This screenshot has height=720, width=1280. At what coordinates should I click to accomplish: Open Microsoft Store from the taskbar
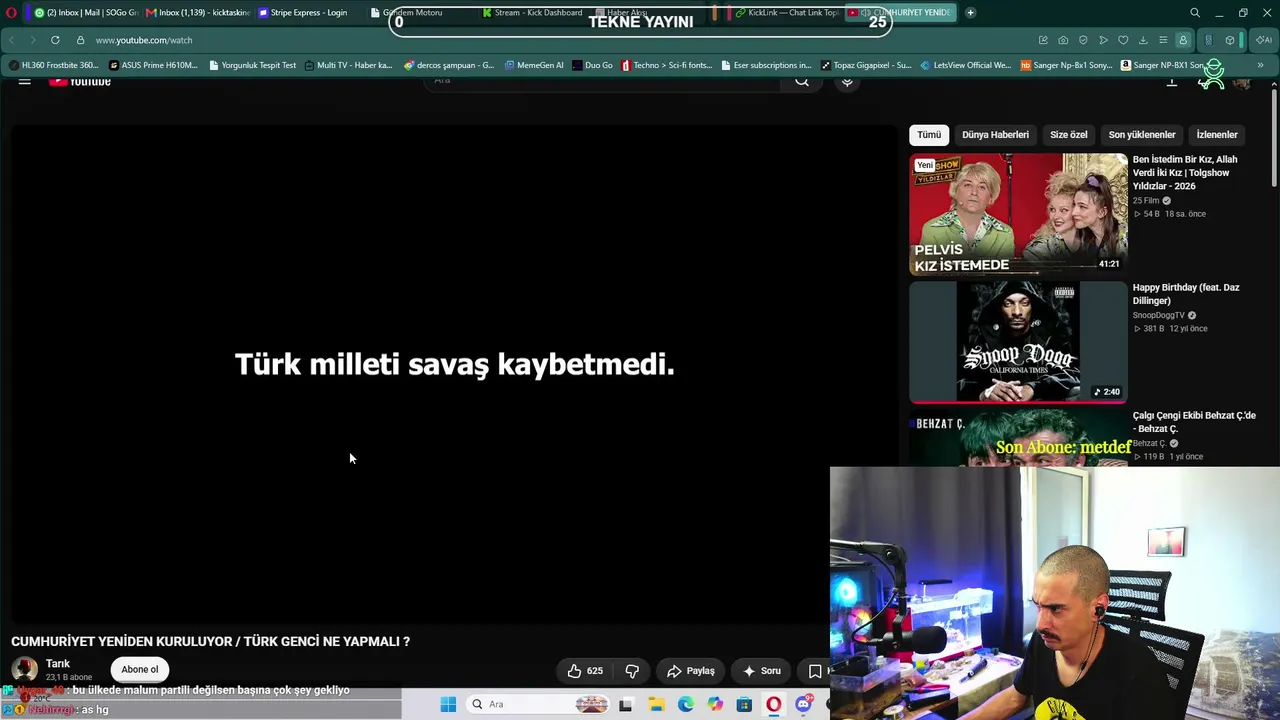click(x=744, y=705)
